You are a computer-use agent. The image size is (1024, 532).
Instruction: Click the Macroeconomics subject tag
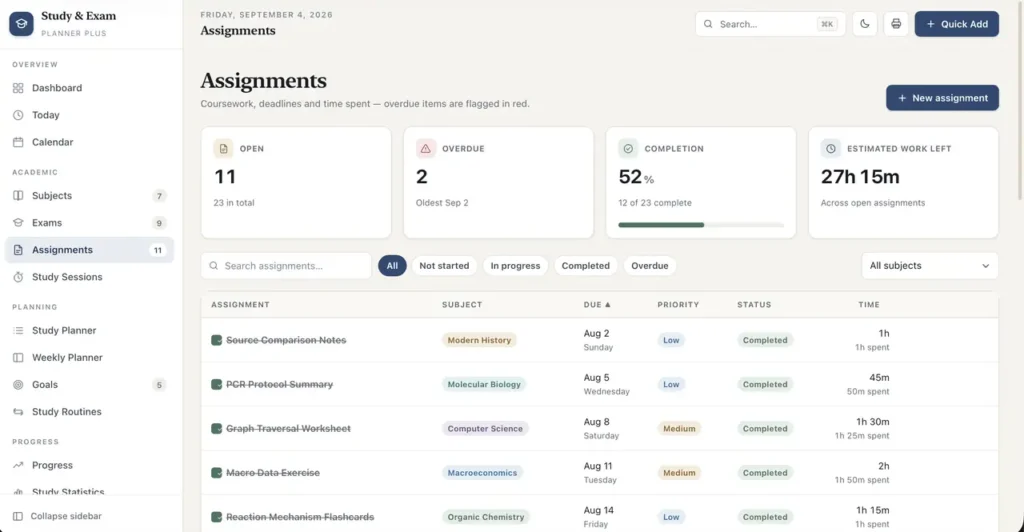pos(482,473)
